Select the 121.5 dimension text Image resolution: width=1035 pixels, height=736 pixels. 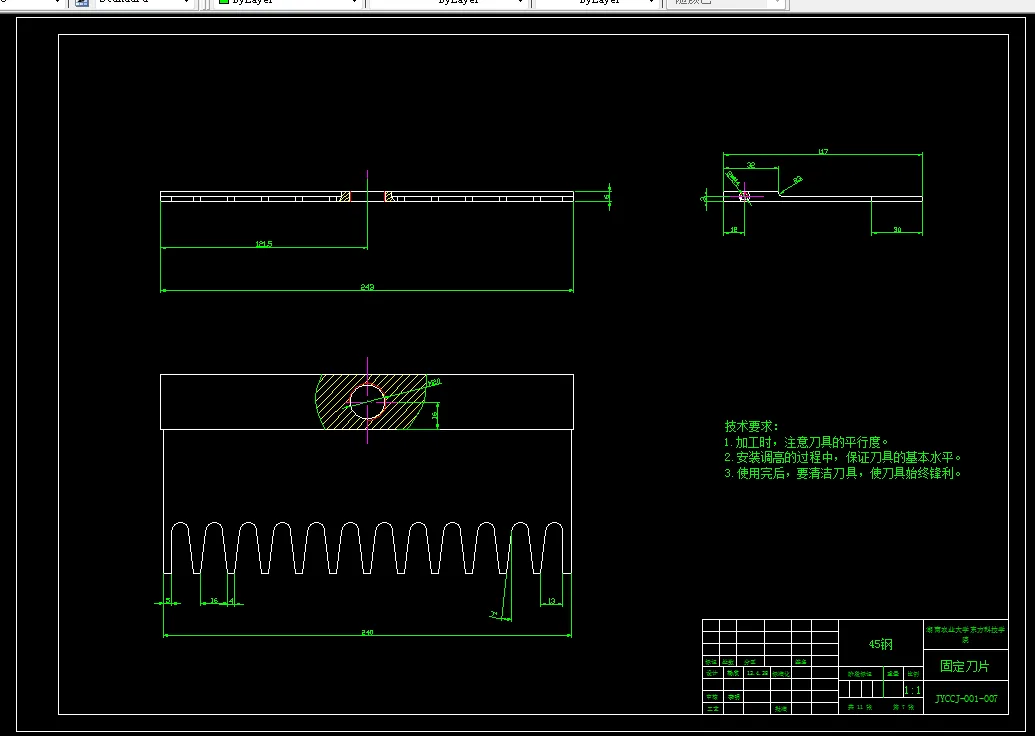(x=264, y=243)
